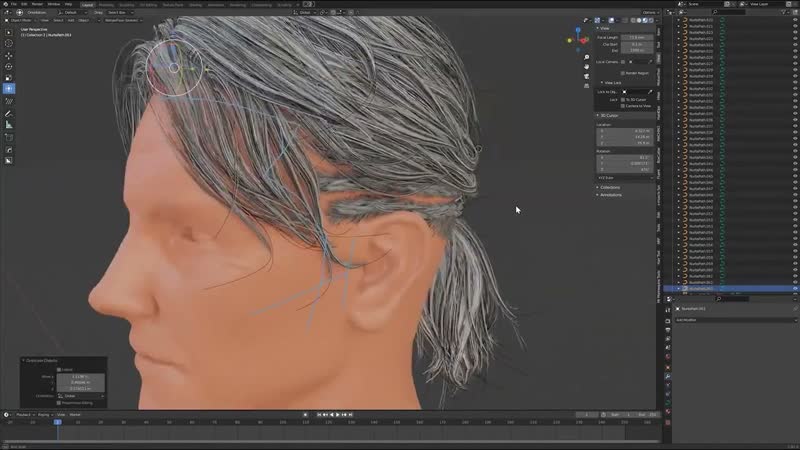
Task: Switch perspective/orthographic grid gizmo icon
Action: click(x=587, y=86)
